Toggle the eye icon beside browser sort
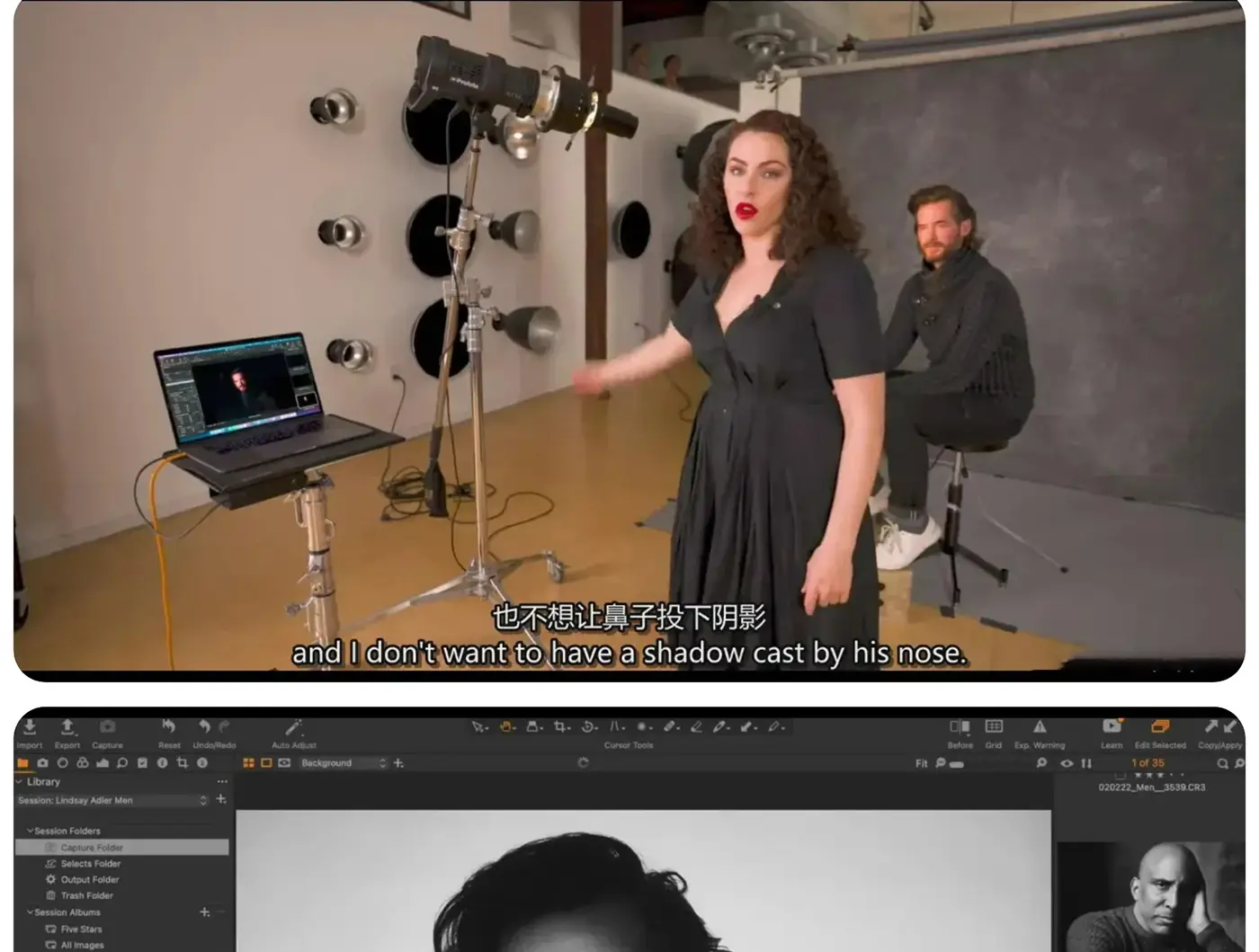The height and width of the screenshot is (952, 1259). (1067, 763)
